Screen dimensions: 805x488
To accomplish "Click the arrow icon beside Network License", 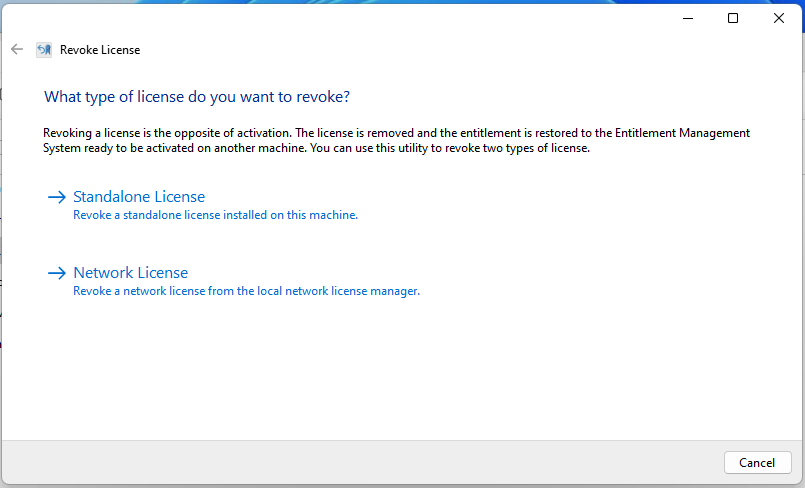I will [56, 273].
